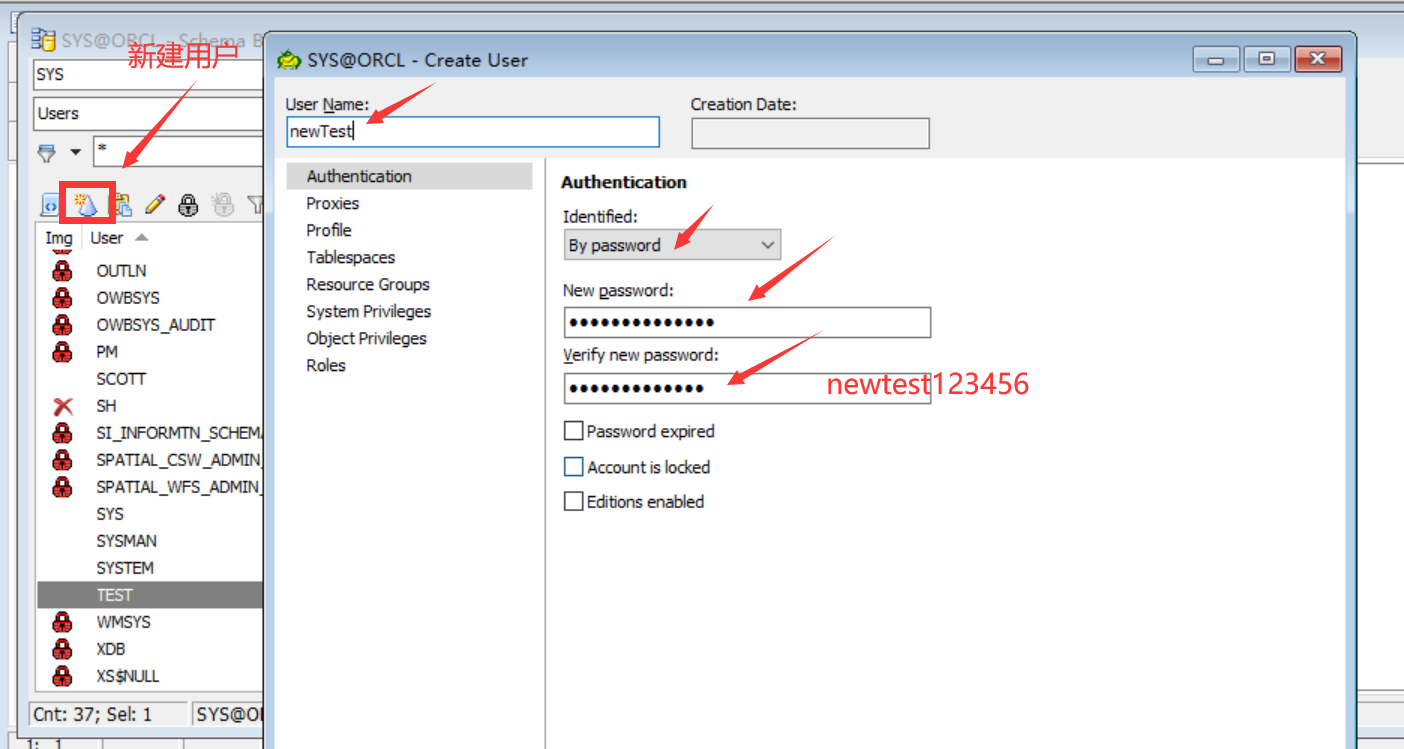Screen dimensions: 1404x749
Task: Click the greyed unlock-user icon
Action: (223, 205)
